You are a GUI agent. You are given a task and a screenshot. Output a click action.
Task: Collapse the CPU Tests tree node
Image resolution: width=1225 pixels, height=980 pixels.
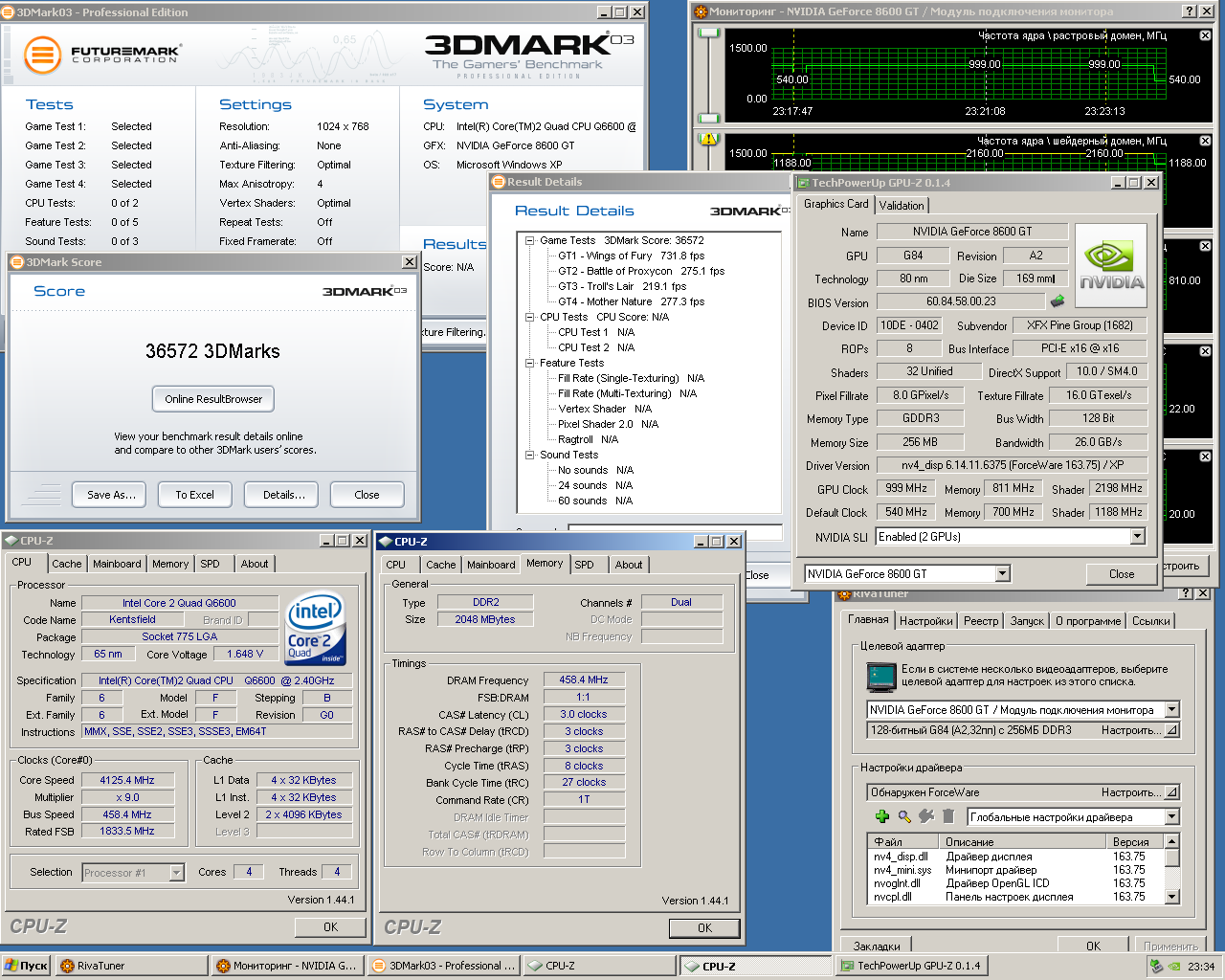pyautogui.click(x=529, y=317)
